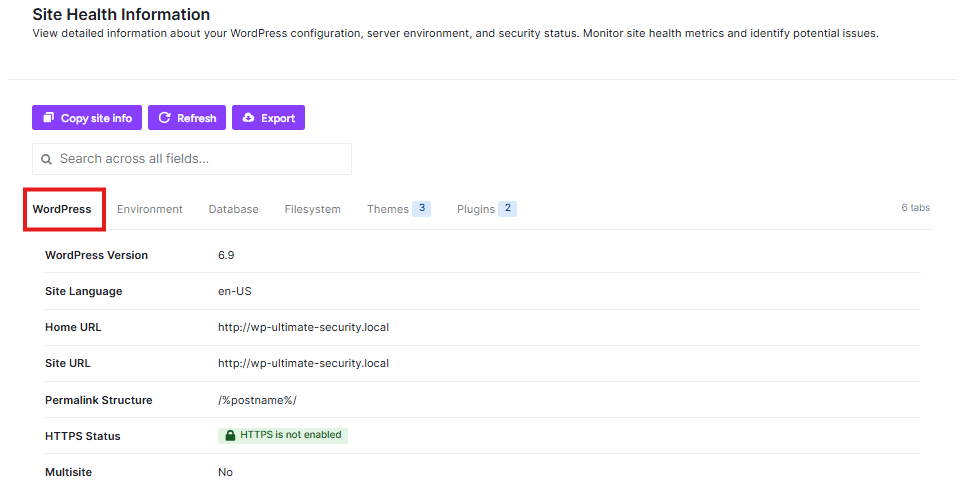Click the page description paragraph text

coord(456,33)
